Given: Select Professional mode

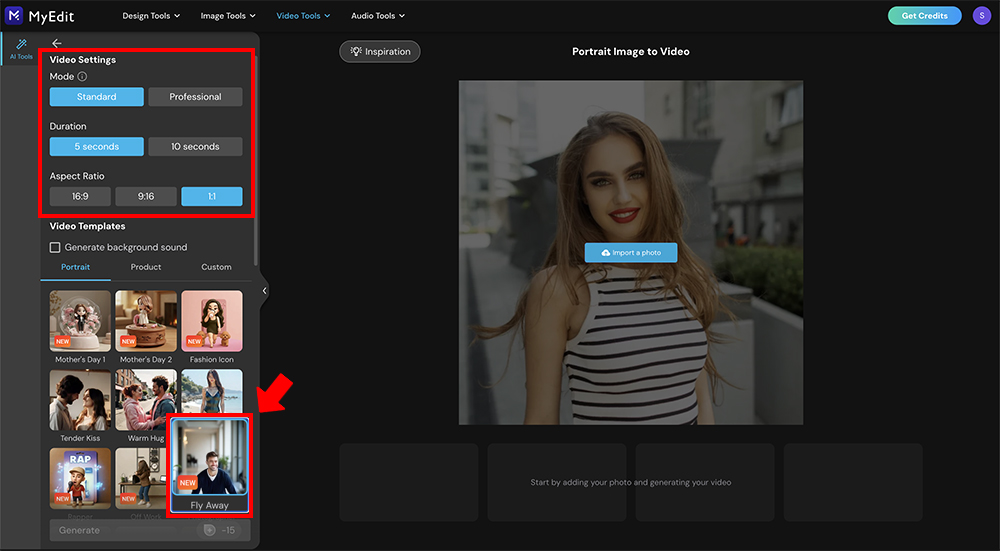Looking at the screenshot, I should (195, 97).
